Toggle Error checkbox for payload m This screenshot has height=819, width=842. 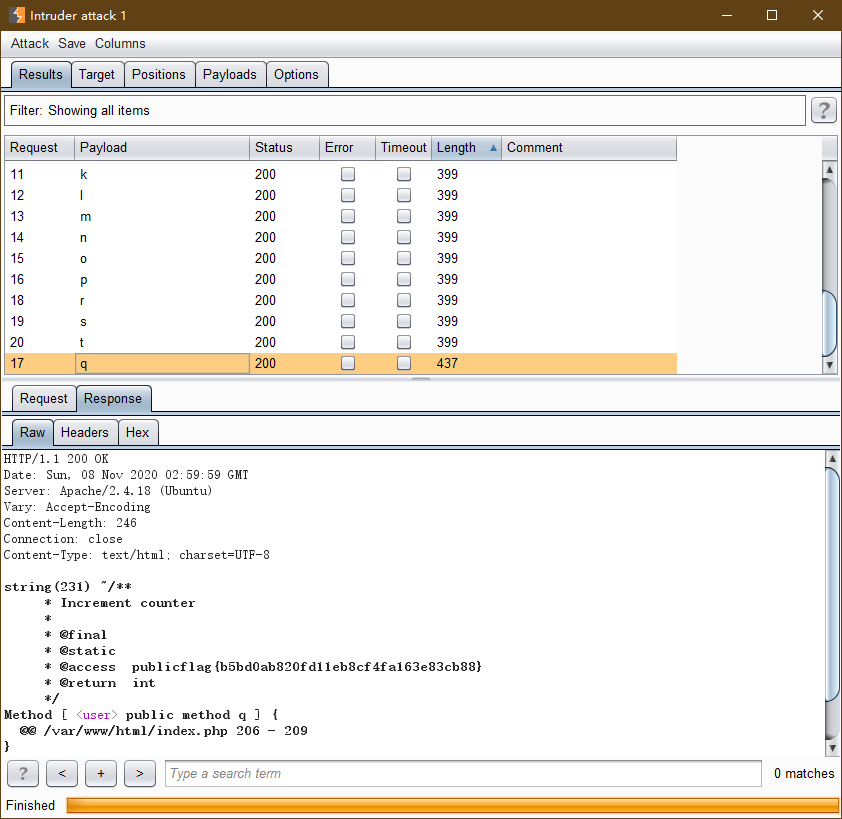coord(348,216)
